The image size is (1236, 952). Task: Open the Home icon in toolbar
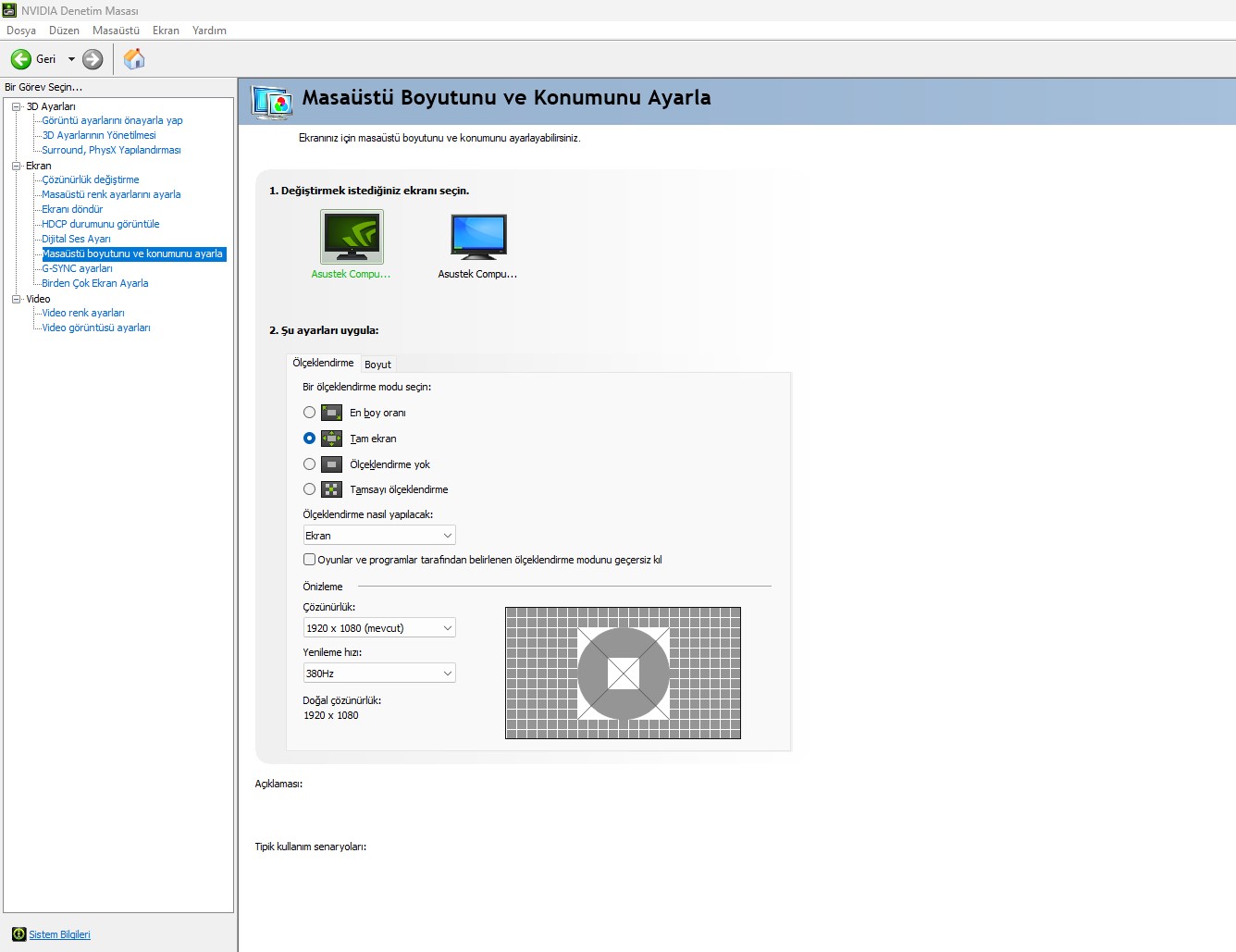(134, 59)
